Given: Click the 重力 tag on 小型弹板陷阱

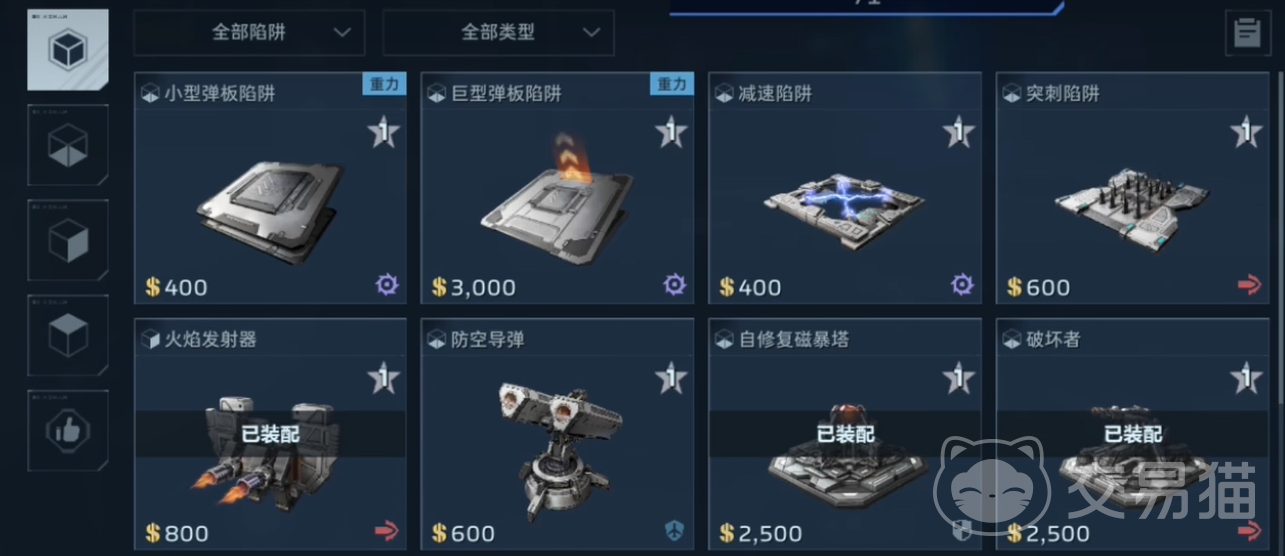Looking at the screenshot, I should click(385, 84).
